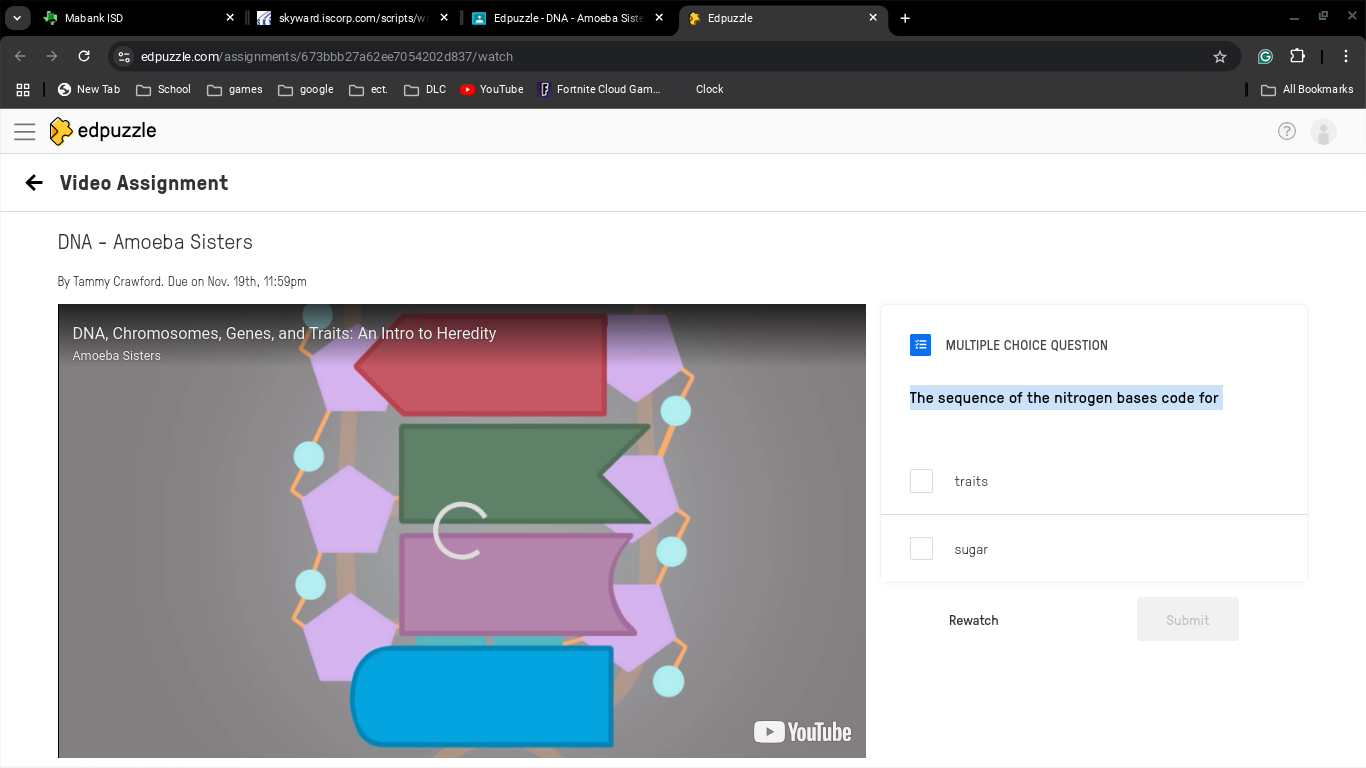Click browser forward arrow
The height and width of the screenshot is (768, 1366).
tap(52, 57)
